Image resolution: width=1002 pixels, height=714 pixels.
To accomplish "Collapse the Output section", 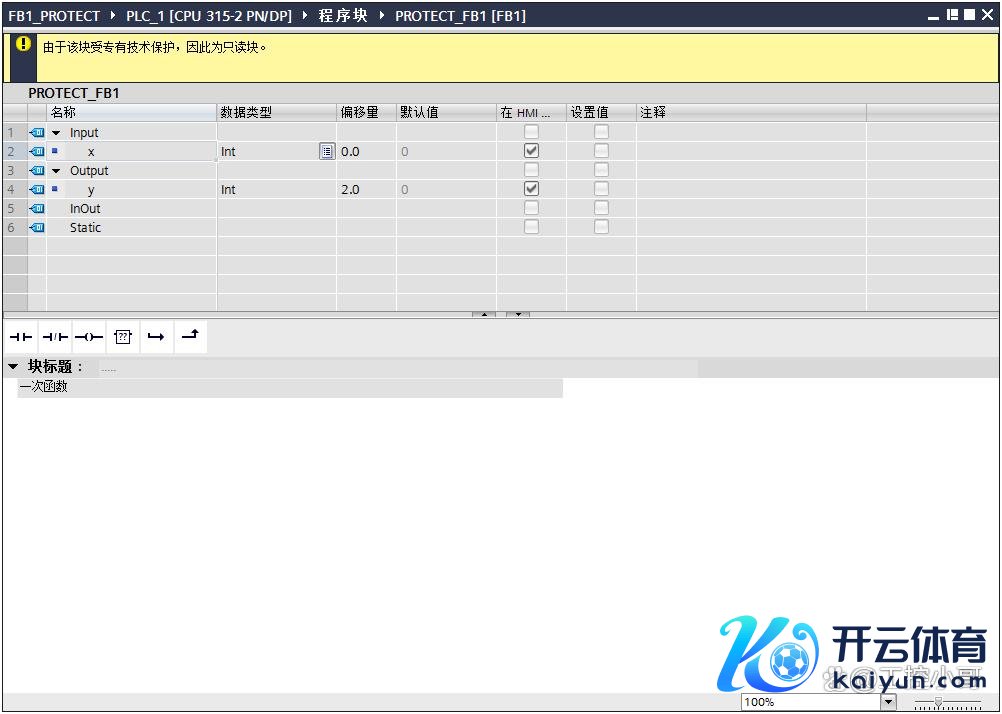I will [56, 171].
